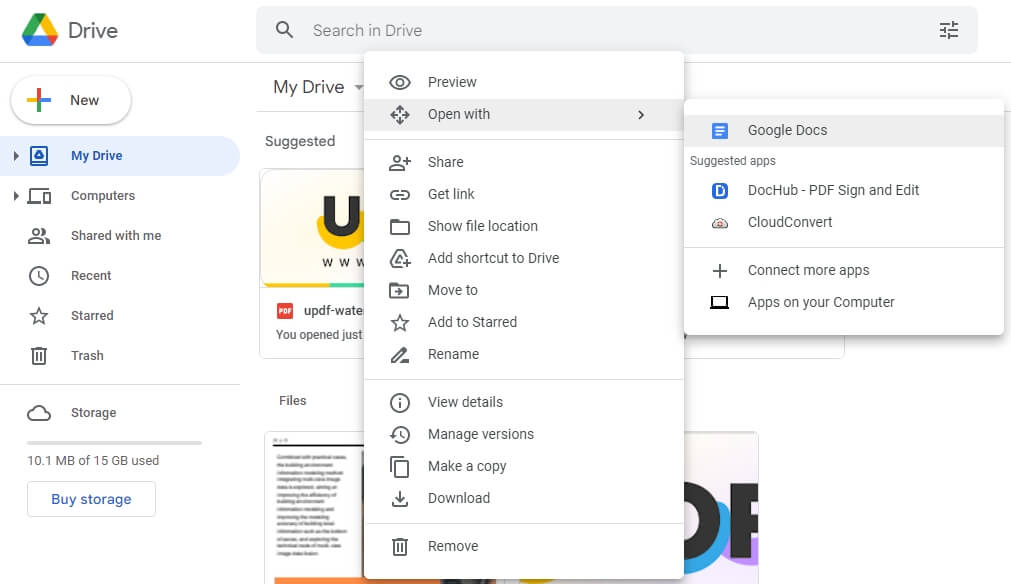Expand the My Drive tree arrow
This screenshot has width=1011, height=584.
(x=16, y=155)
